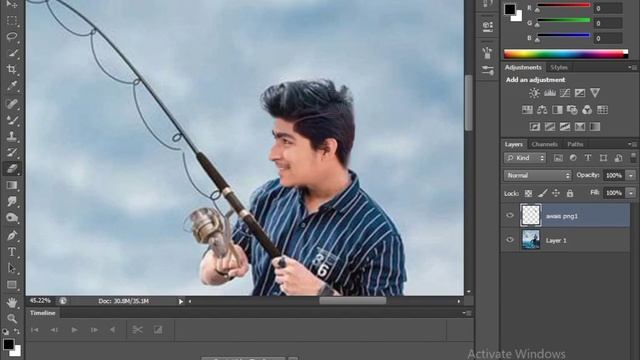Open the Brush Presets panel icon
Screen dimensions: 640x360
pos(487,70)
